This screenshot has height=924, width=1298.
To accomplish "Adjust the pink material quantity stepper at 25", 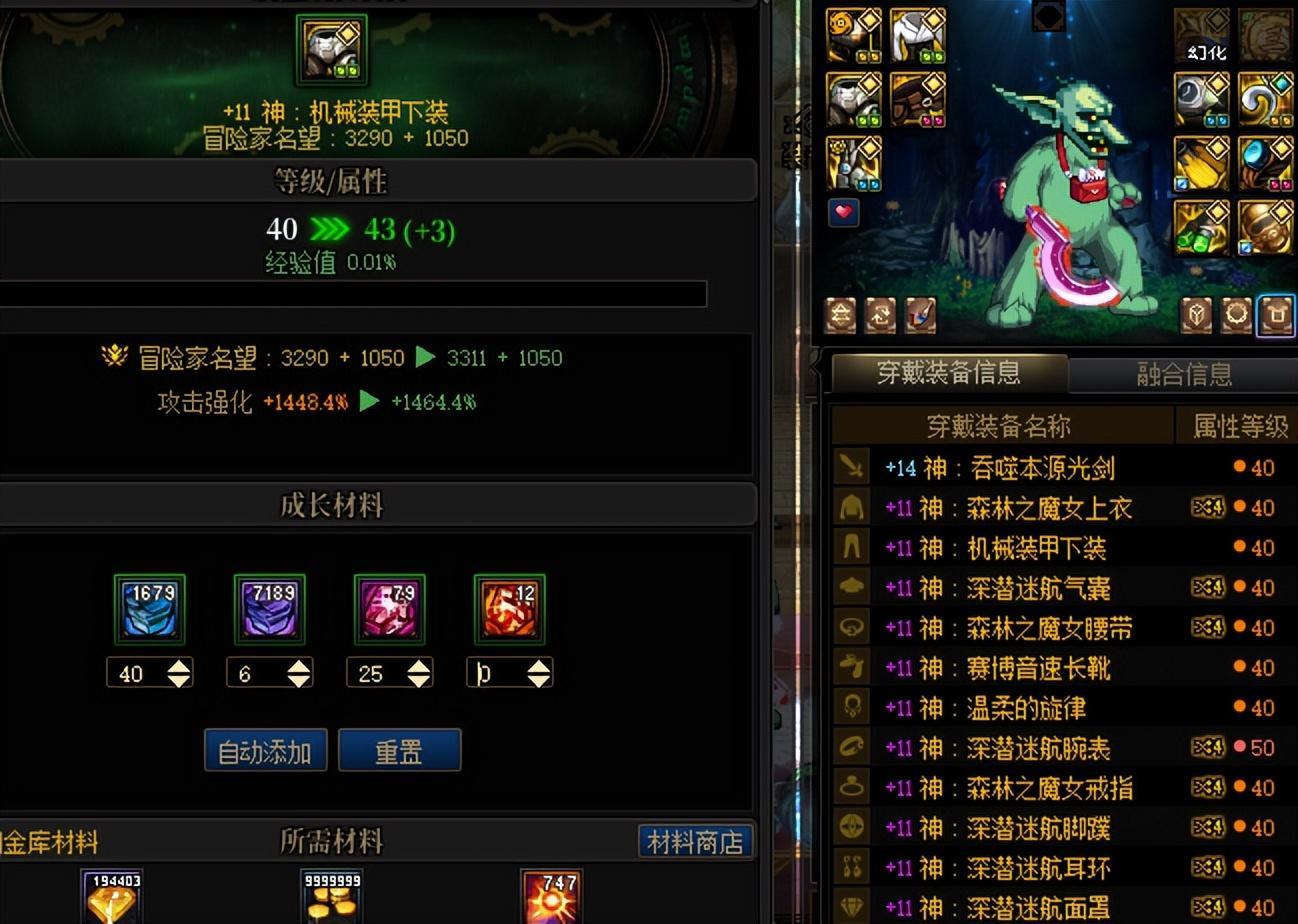I will [x=418, y=673].
